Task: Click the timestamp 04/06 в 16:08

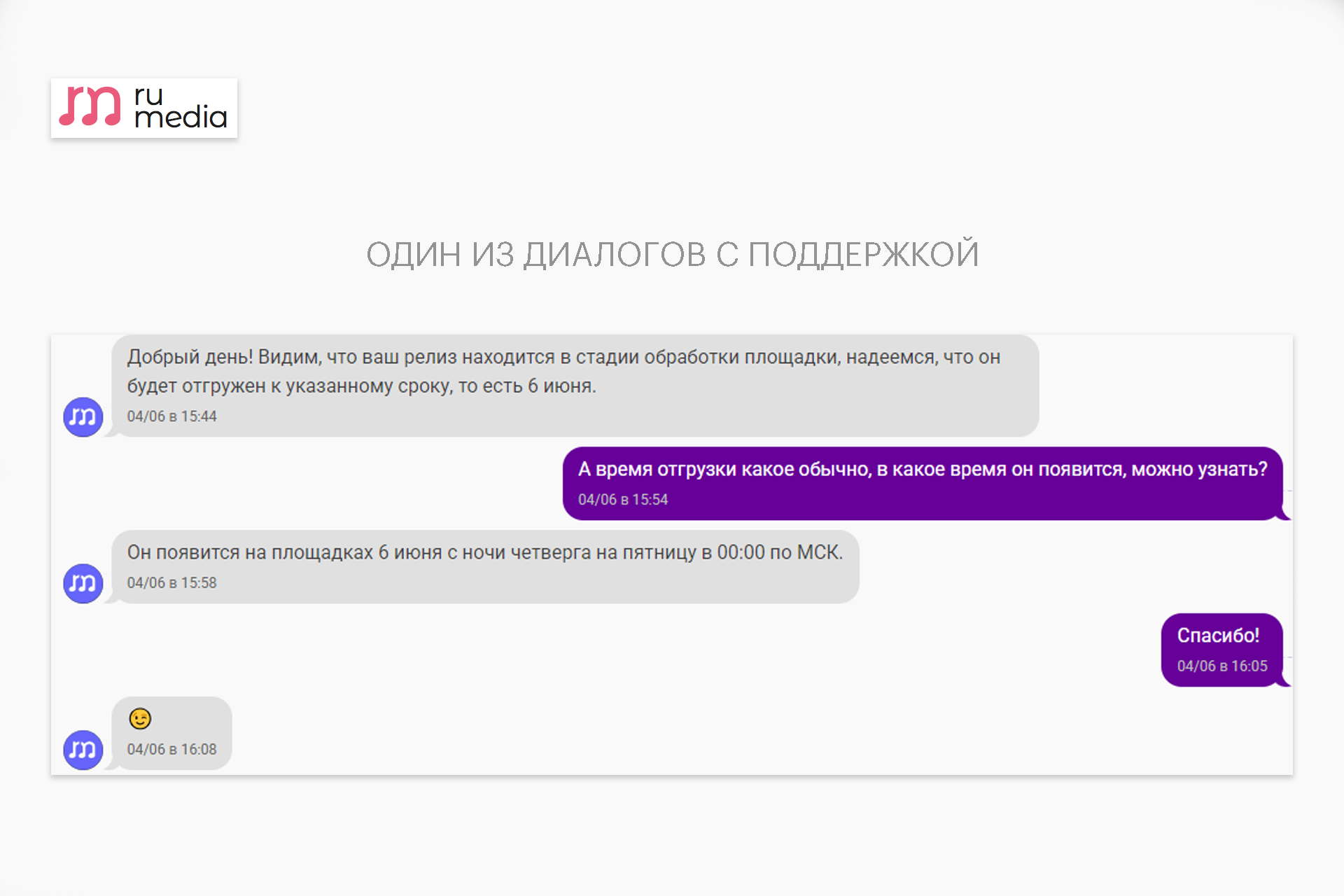Action: [171, 750]
